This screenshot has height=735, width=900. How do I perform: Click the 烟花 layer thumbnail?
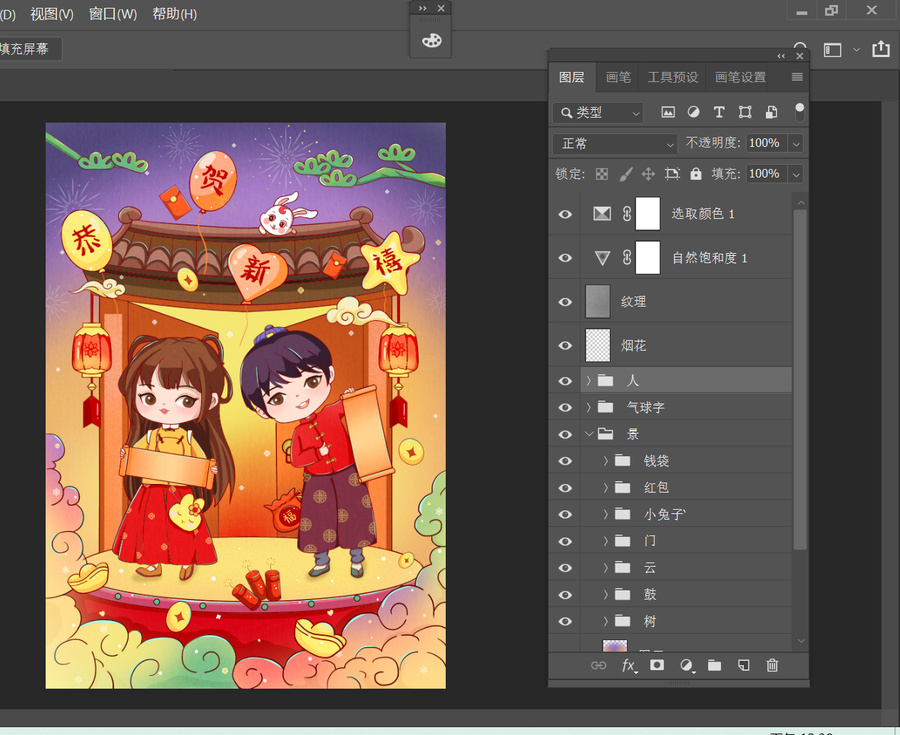(598, 345)
